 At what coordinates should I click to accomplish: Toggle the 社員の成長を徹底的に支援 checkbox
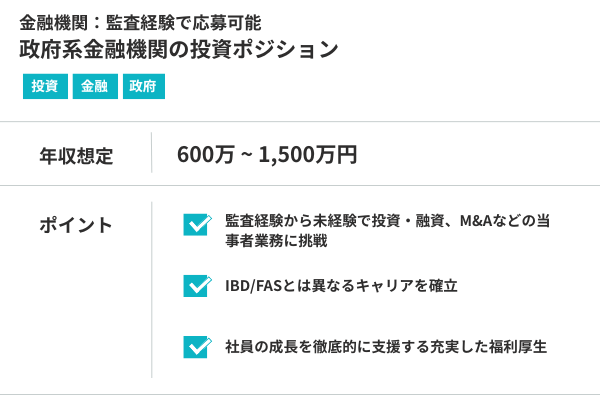[x=196, y=347]
